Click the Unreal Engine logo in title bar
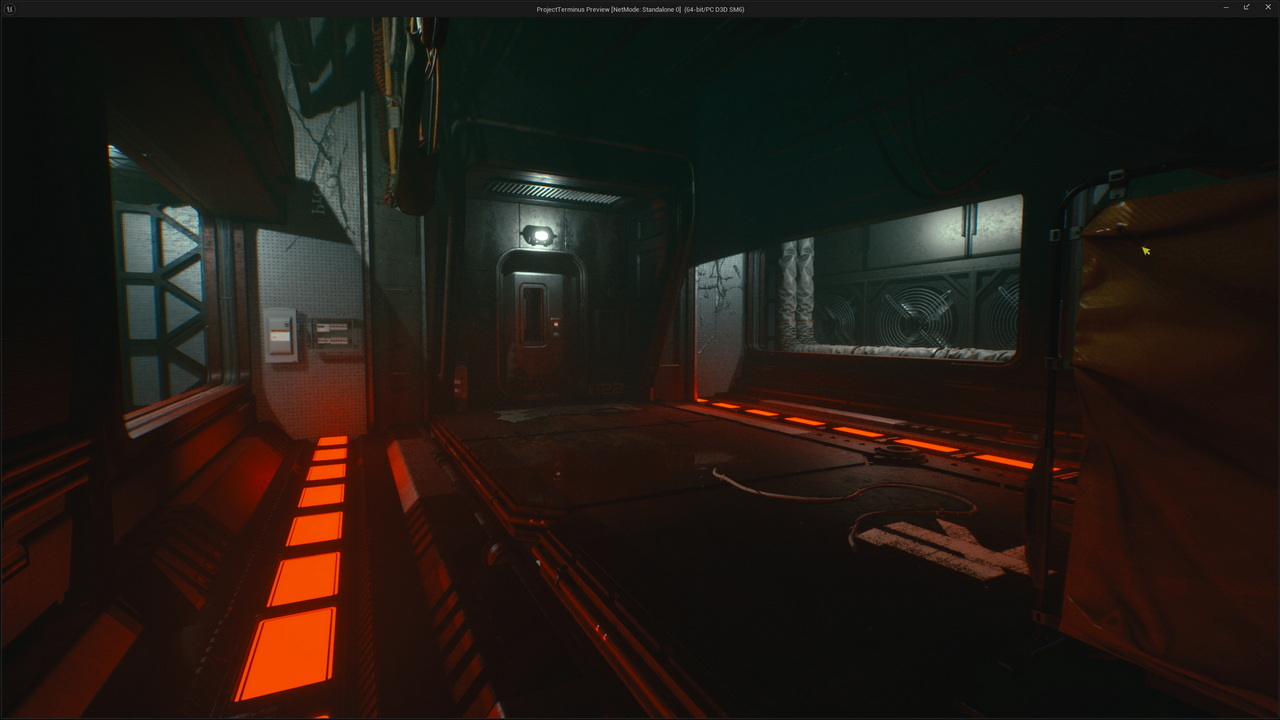 (8, 8)
